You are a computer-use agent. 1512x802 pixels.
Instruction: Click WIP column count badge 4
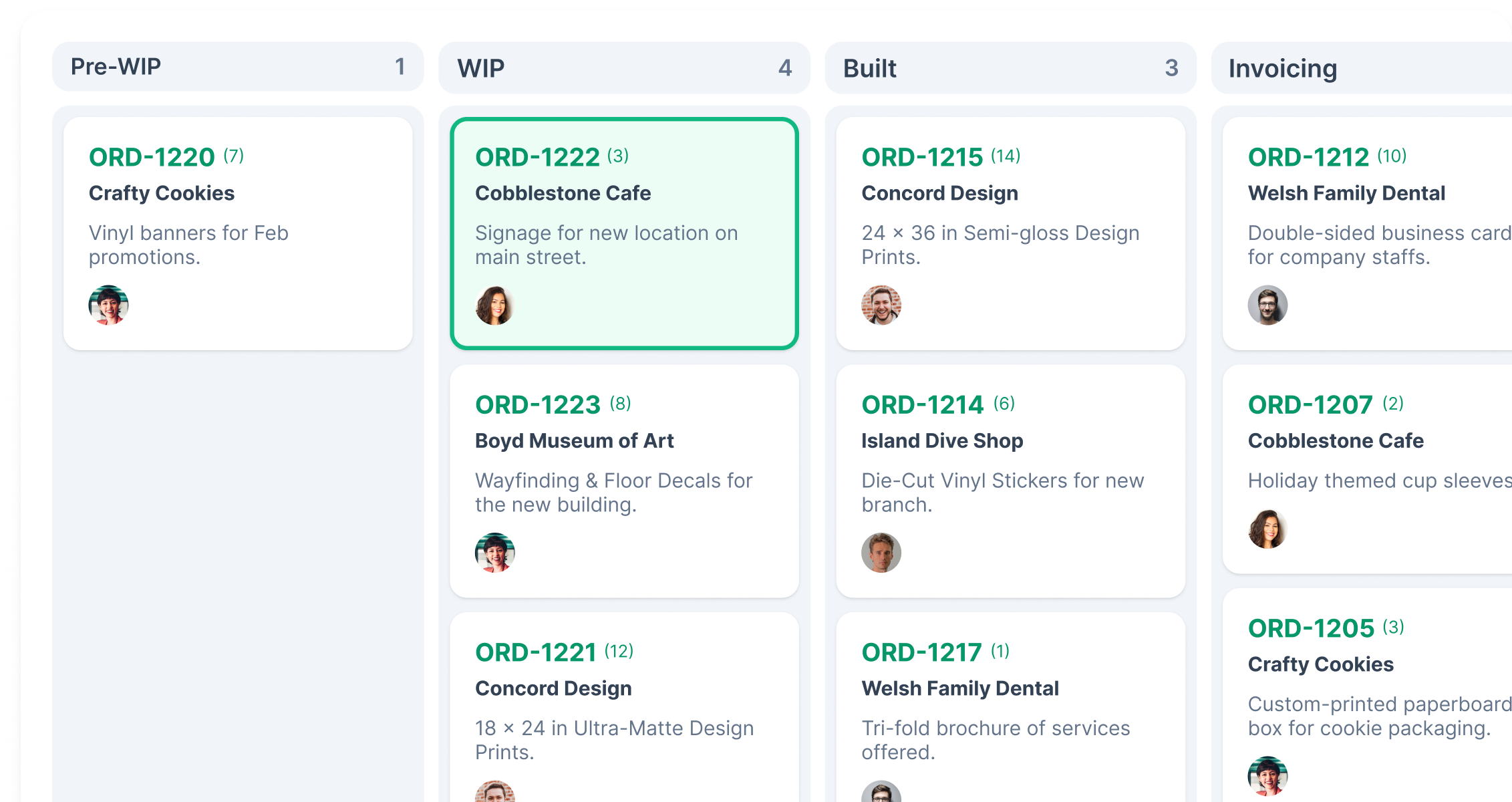[784, 68]
